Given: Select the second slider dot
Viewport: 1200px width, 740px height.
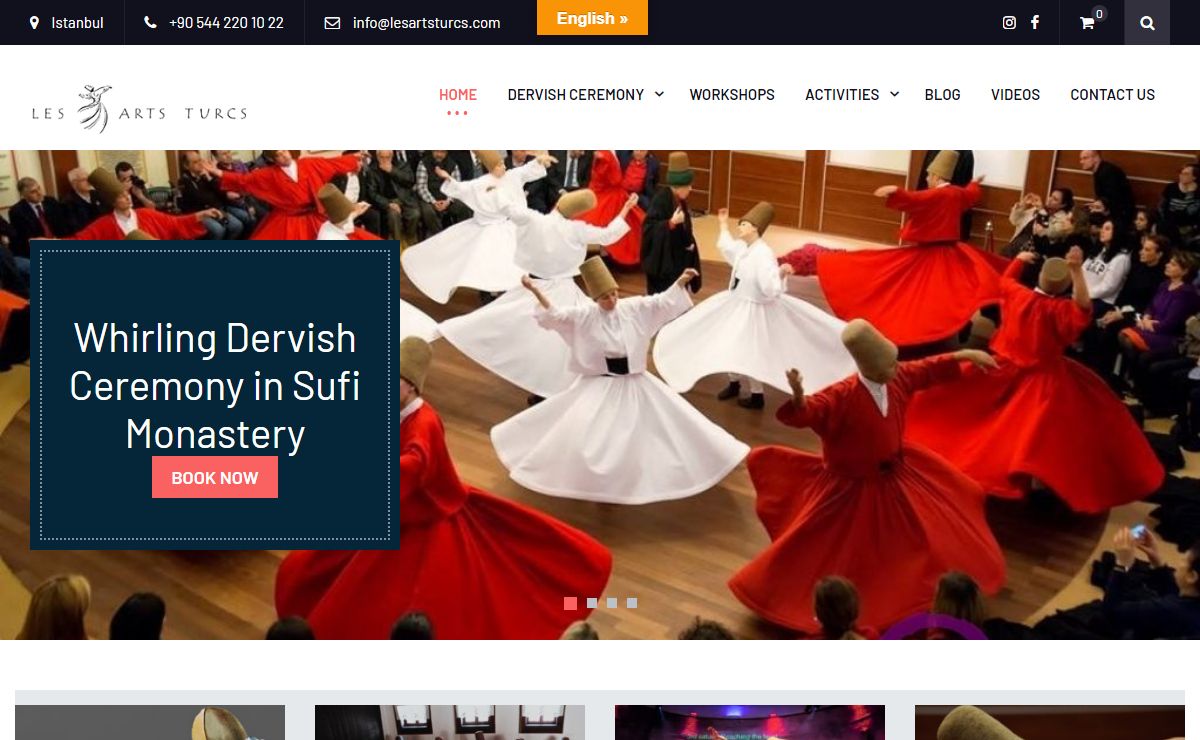Looking at the screenshot, I should [592, 603].
